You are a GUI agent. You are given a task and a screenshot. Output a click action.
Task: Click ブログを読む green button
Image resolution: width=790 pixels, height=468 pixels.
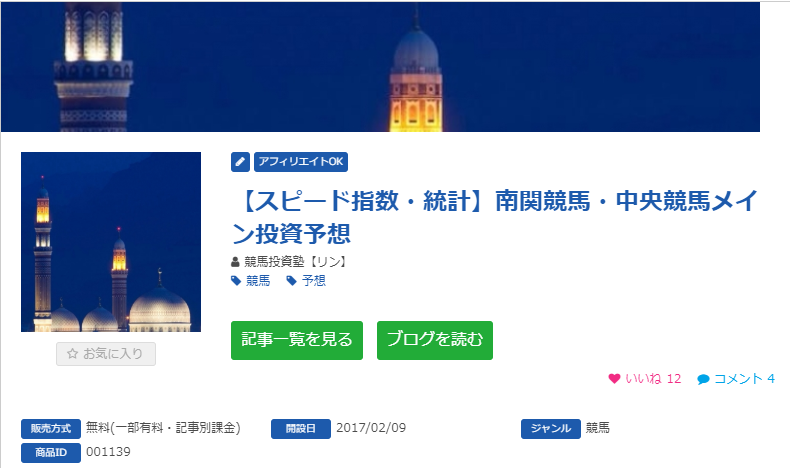coord(435,341)
